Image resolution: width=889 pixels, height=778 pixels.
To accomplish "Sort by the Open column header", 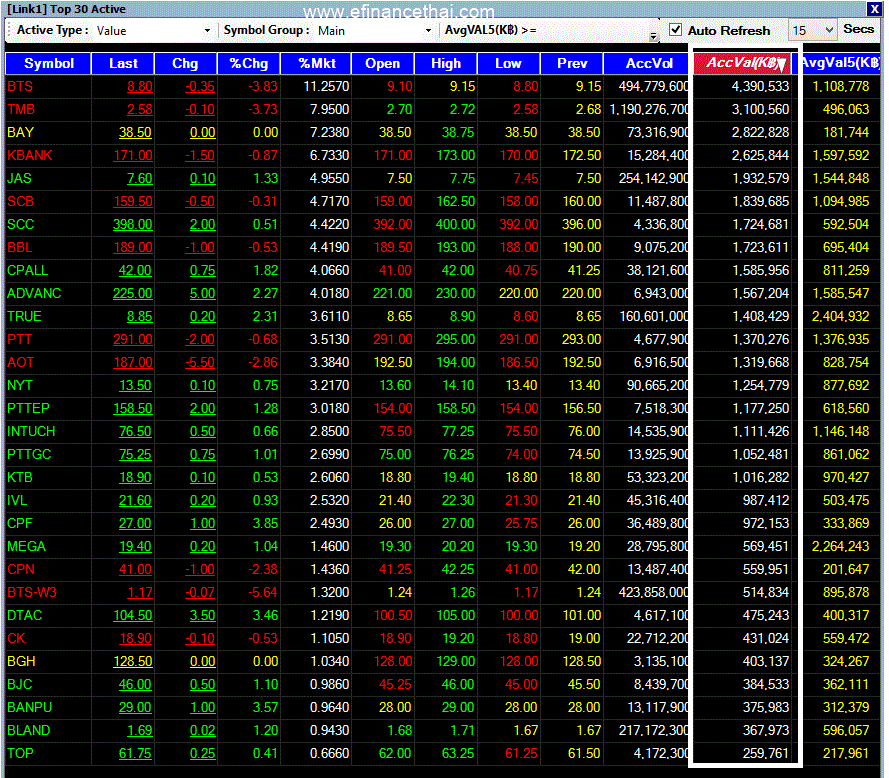I will [x=383, y=64].
